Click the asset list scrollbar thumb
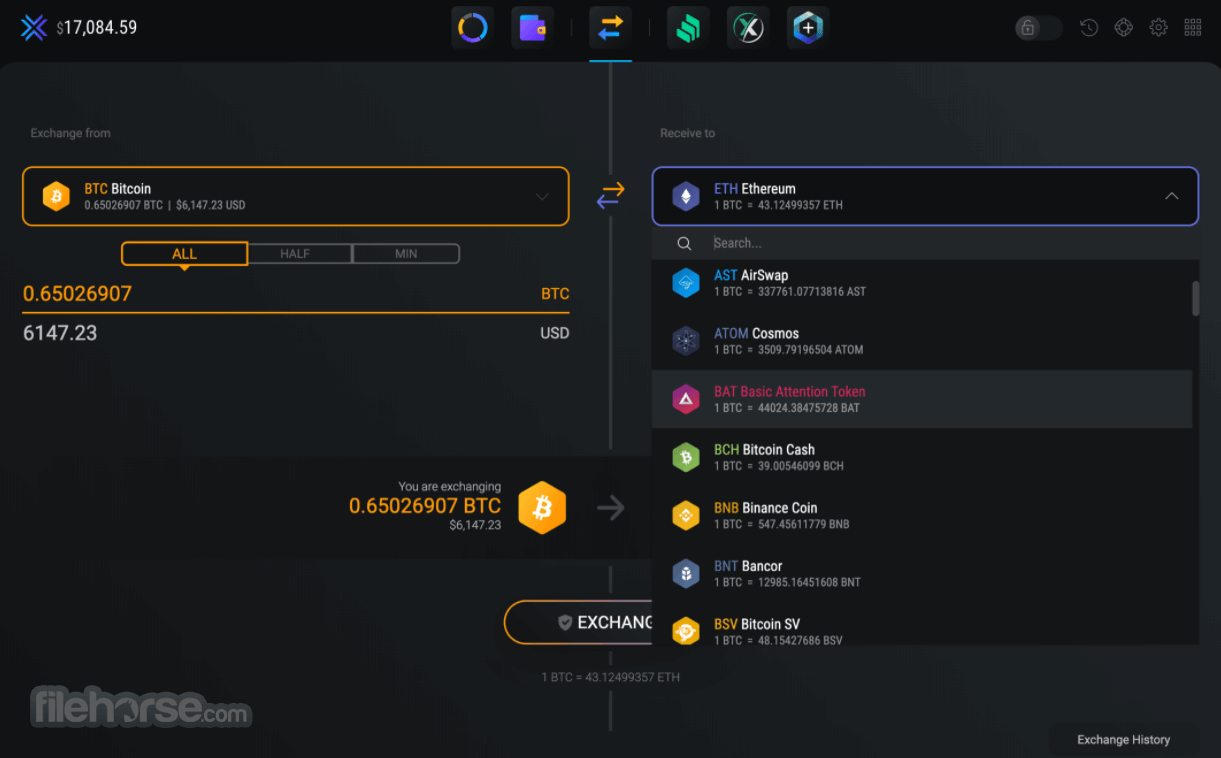The height and width of the screenshot is (758, 1221). click(x=1195, y=298)
